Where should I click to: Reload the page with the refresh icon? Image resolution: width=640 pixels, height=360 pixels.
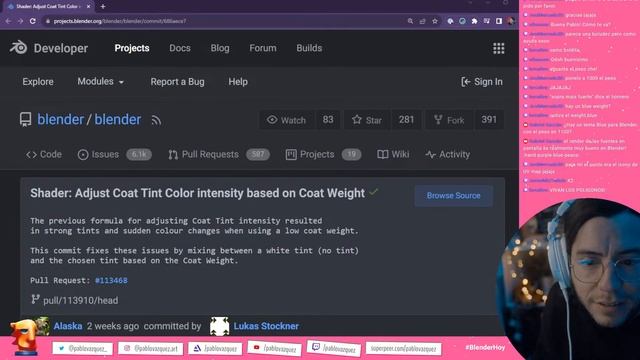point(33,21)
